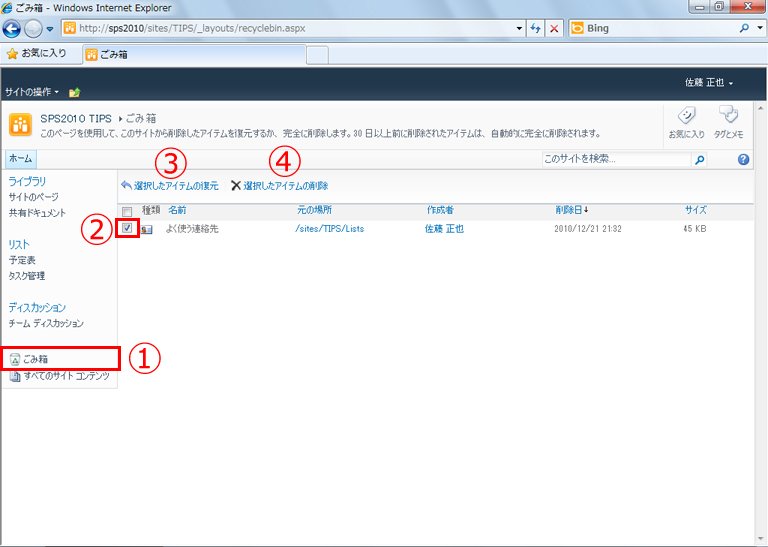Click 選択したアイテムの削除 delete button

[280, 186]
